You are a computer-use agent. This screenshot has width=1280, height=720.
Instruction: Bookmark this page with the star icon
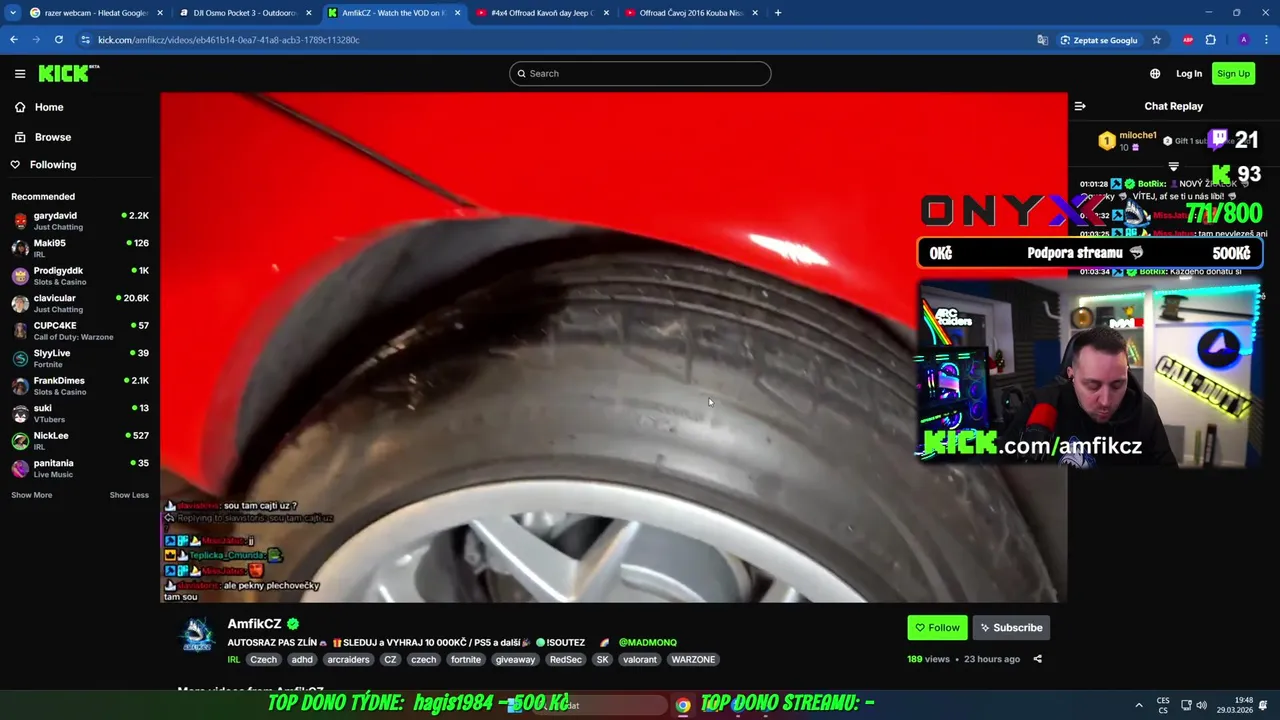pyautogui.click(x=1156, y=40)
